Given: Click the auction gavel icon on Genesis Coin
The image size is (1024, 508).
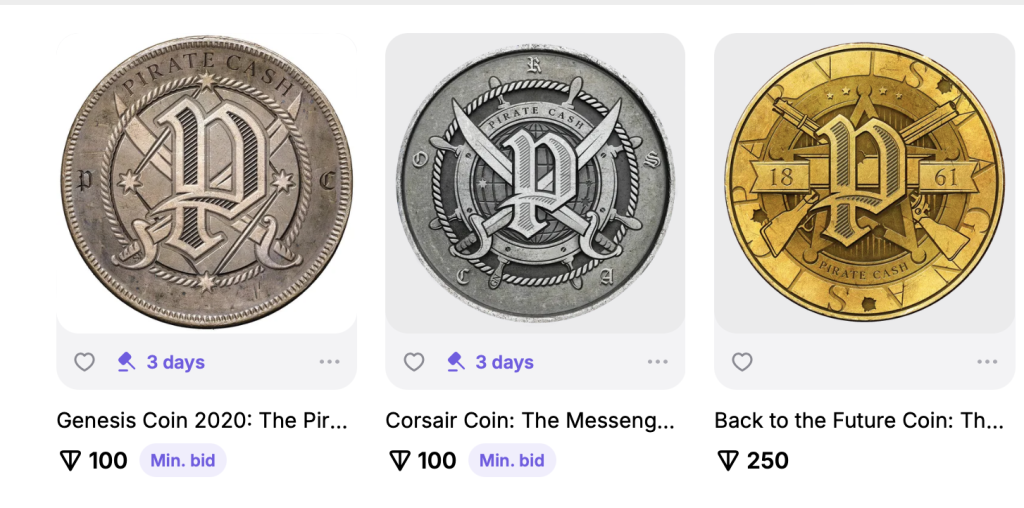Looking at the screenshot, I should [x=125, y=362].
